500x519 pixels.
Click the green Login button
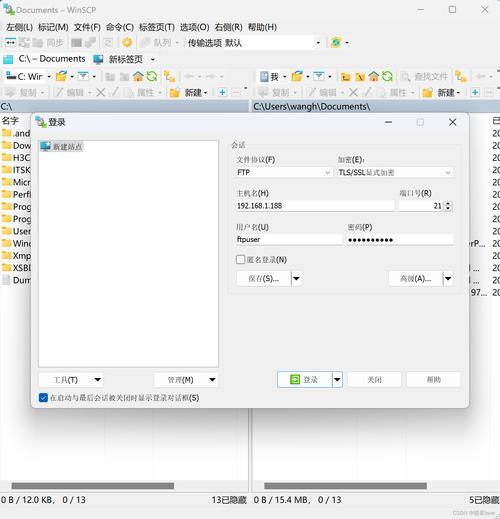point(304,380)
